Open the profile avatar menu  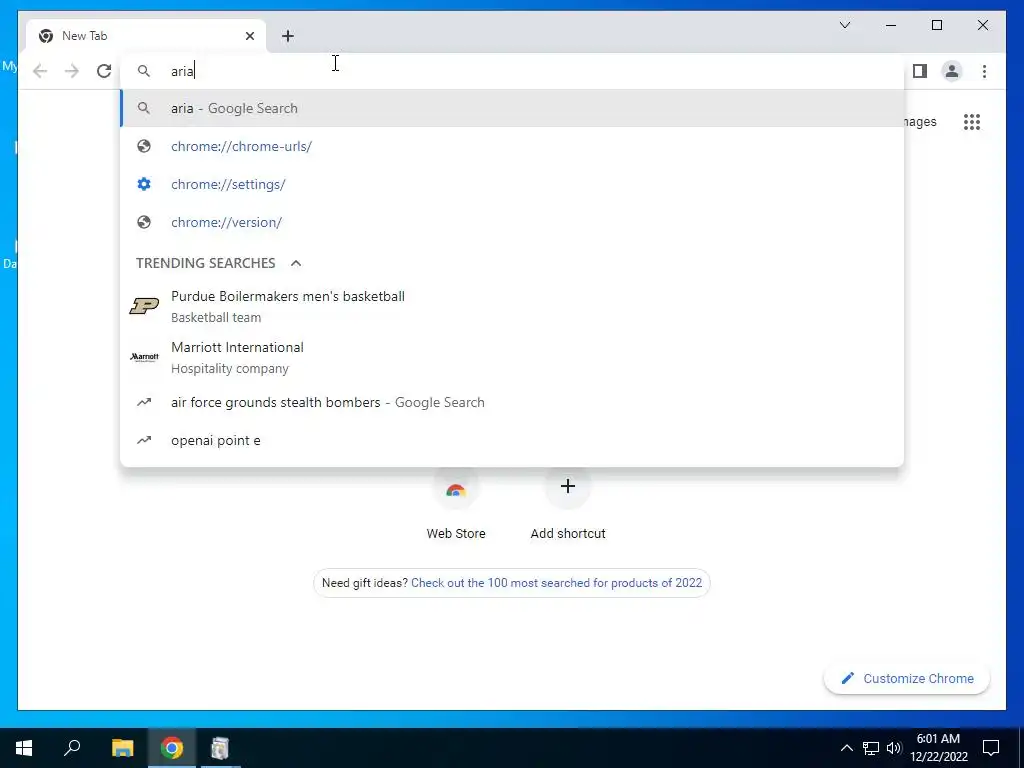(x=952, y=71)
